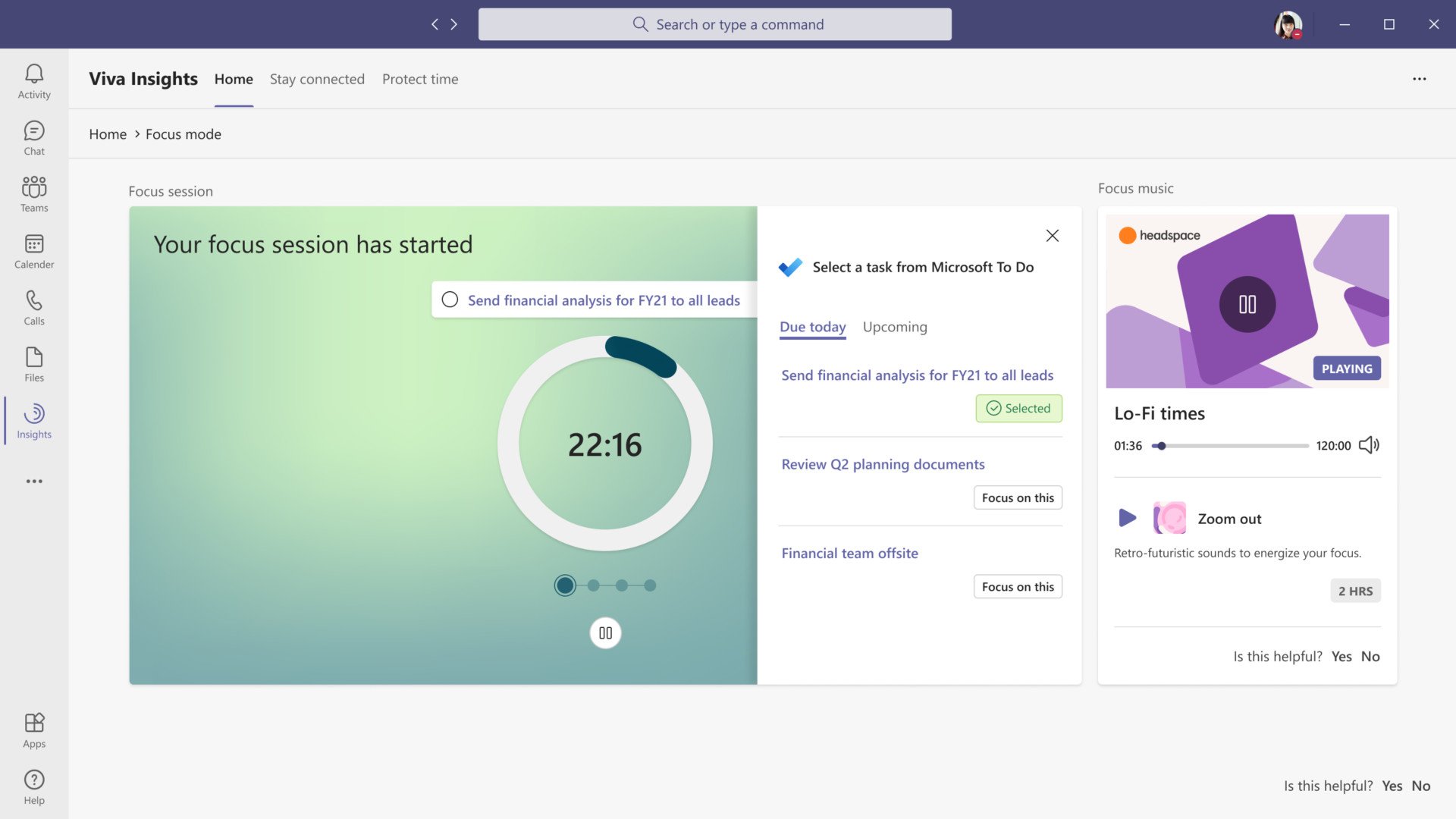Switch to Stay connected tab
Viewport: 1456px width, 819px height.
(x=317, y=78)
